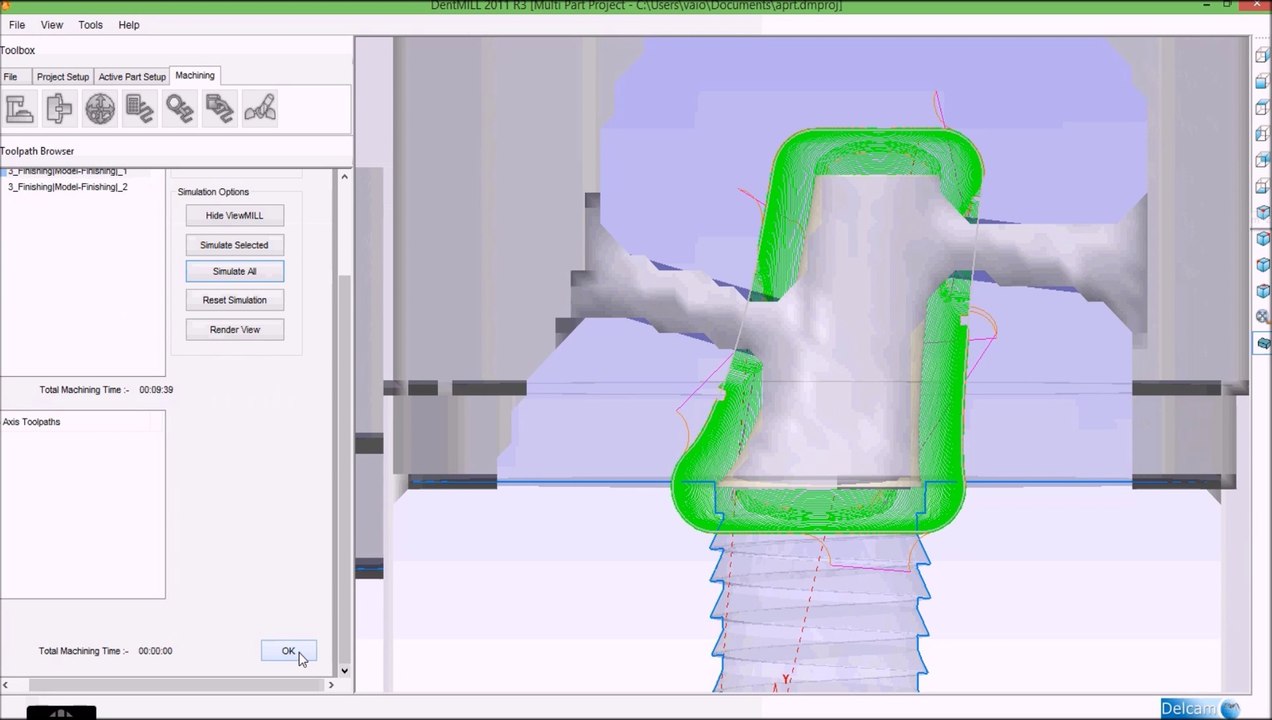Click the Toolpath Browser heading
This screenshot has width=1272, height=720.
(37, 151)
